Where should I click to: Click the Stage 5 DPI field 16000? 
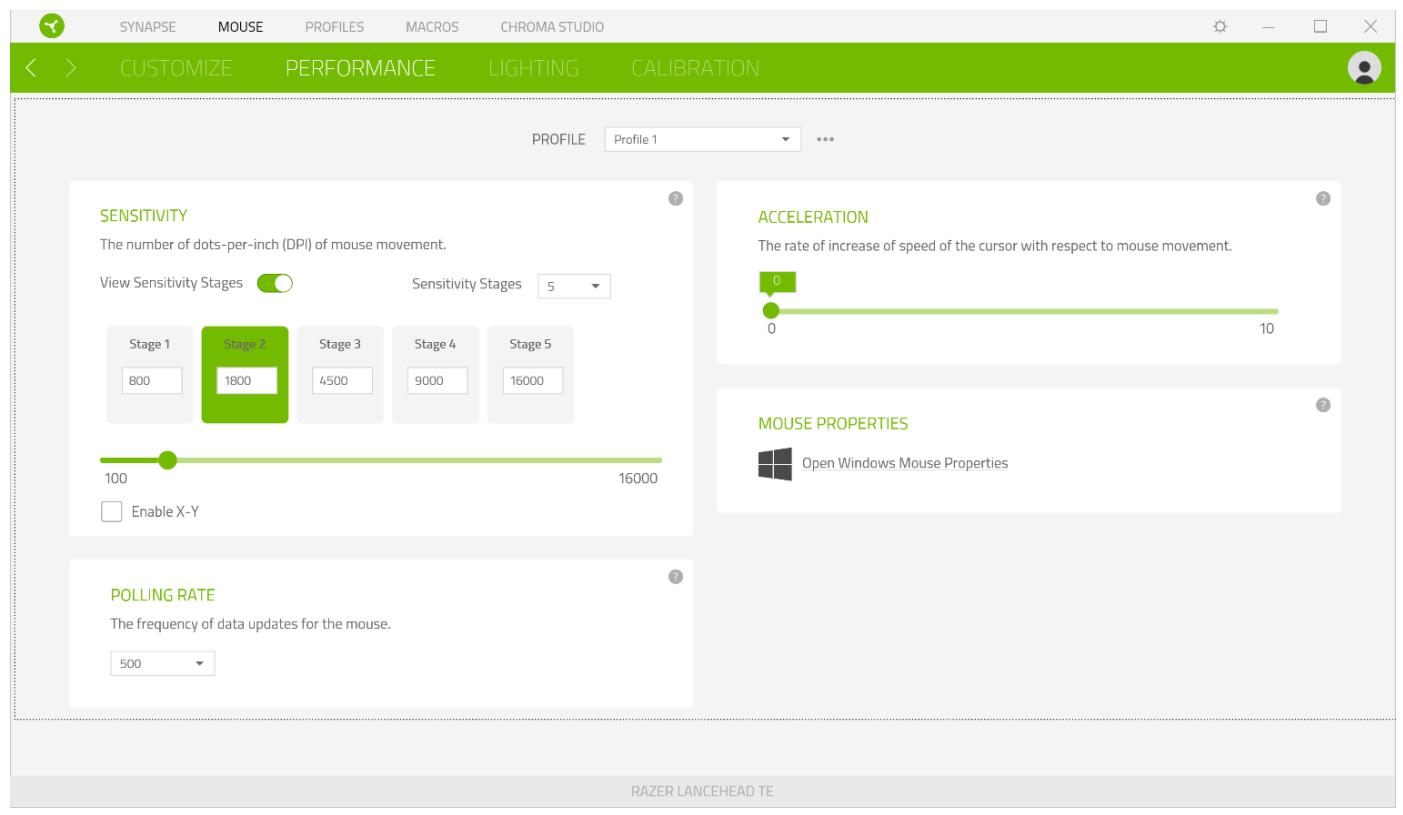click(532, 381)
